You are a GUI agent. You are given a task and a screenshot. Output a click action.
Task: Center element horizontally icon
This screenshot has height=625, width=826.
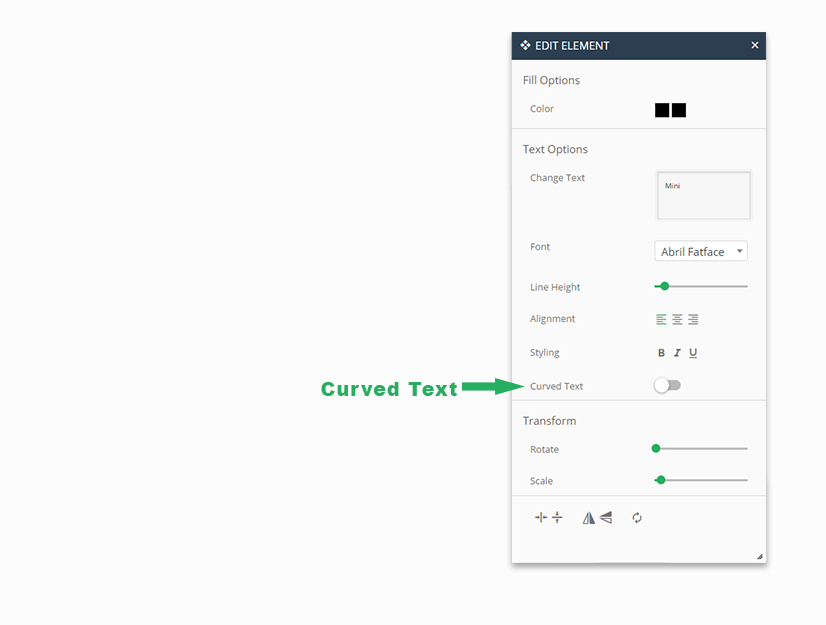tap(541, 518)
